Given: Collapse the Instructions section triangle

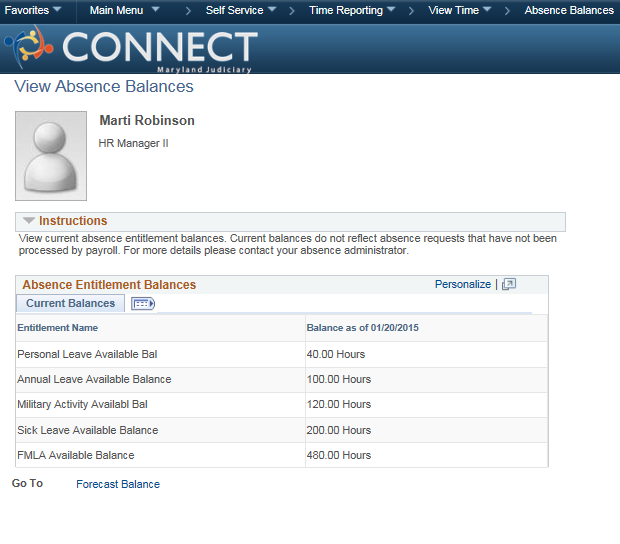Looking at the screenshot, I should click(x=29, y=221).
